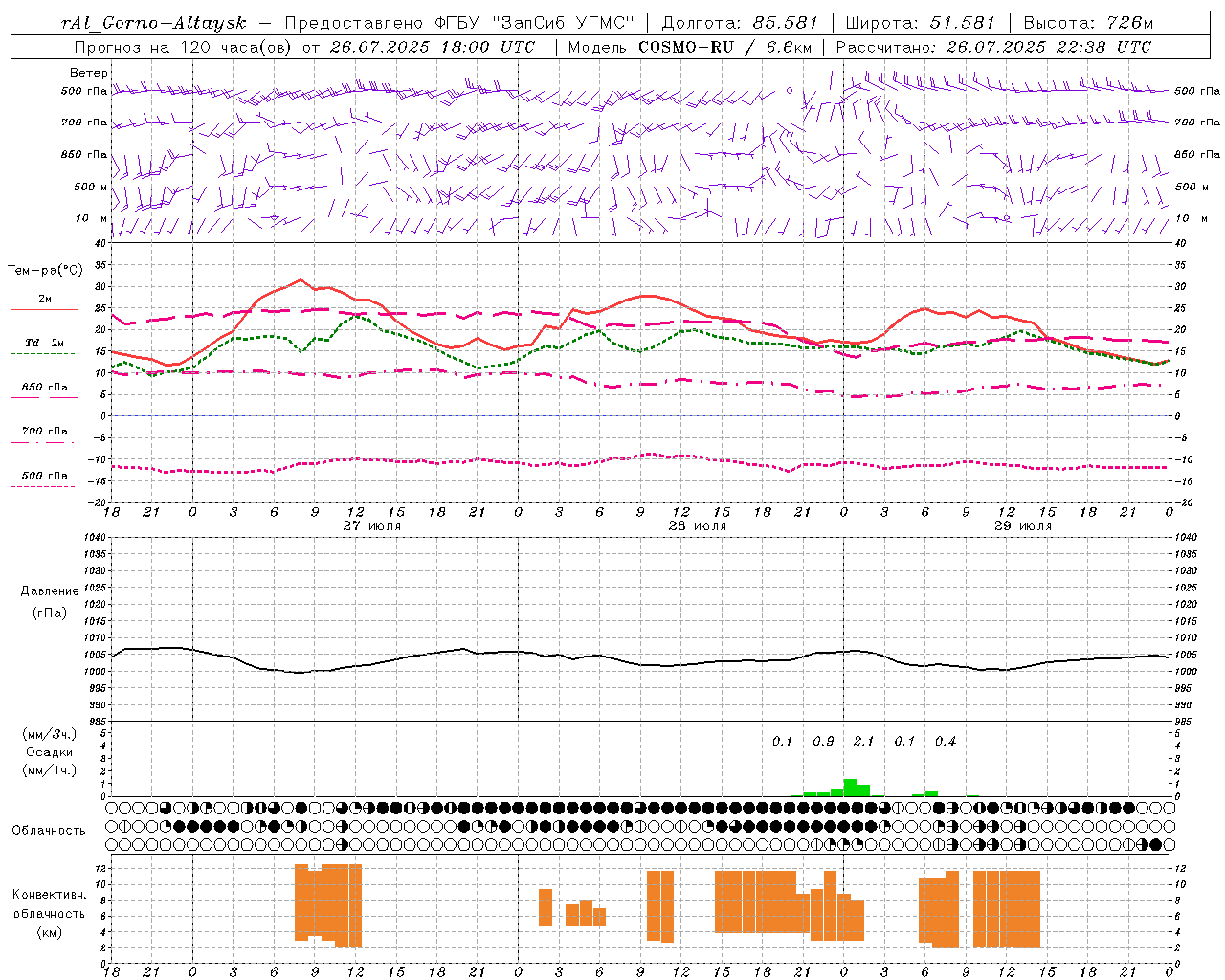Click the "Высота: 726м" elevation text
This screenshot has height=980, width=1225.
[1088, 23]
